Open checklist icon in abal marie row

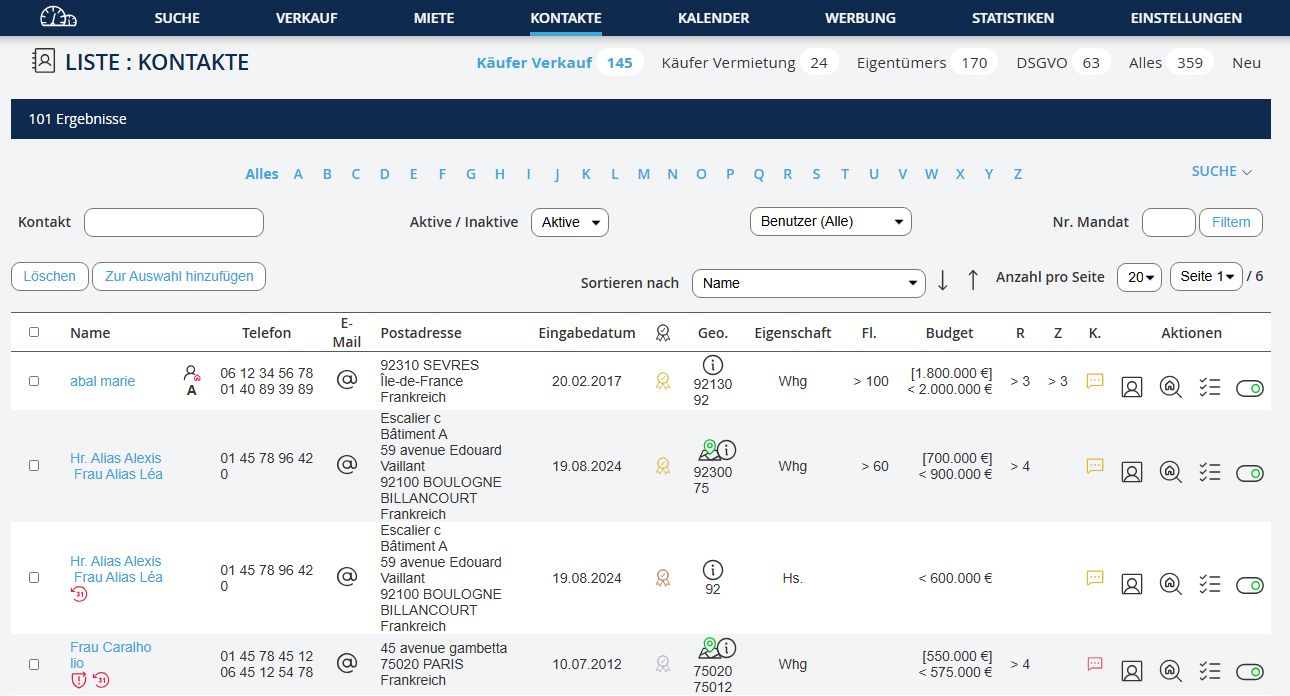1210,387
